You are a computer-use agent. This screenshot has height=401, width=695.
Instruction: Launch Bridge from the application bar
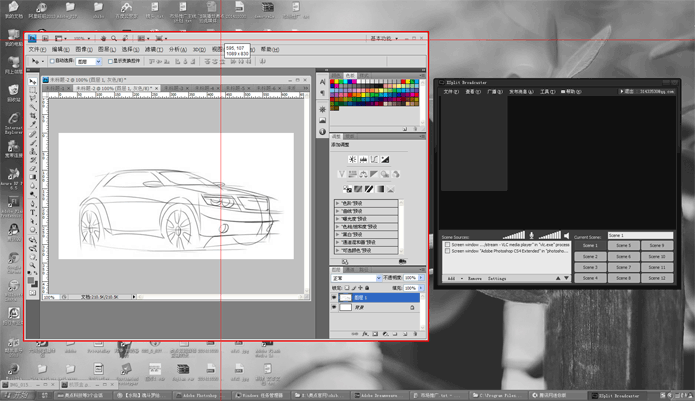point(45,39)
